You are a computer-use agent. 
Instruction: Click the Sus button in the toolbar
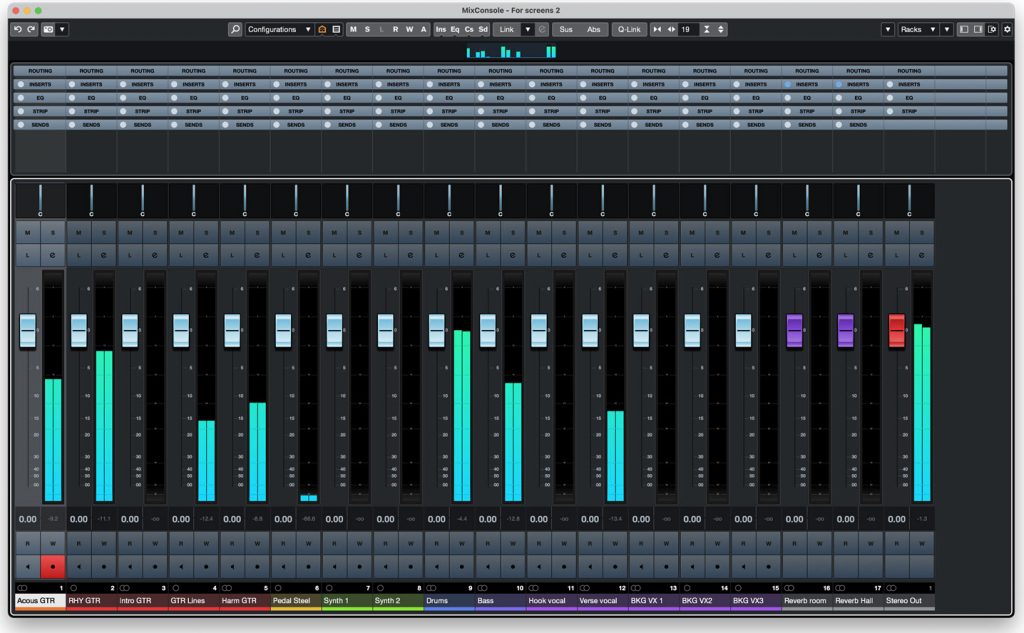(x=567, y=29)
